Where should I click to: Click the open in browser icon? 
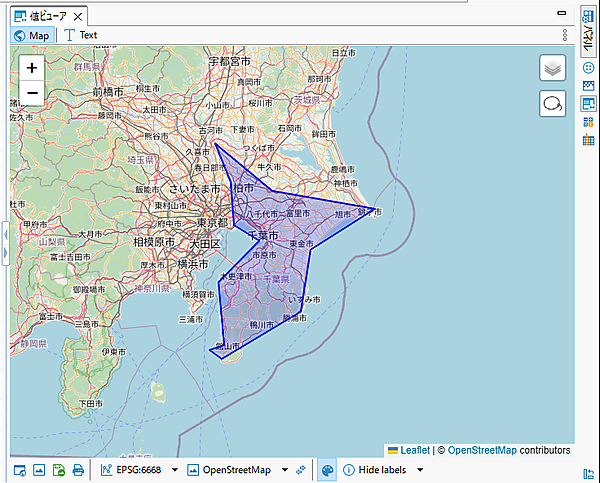pos(20,470)
